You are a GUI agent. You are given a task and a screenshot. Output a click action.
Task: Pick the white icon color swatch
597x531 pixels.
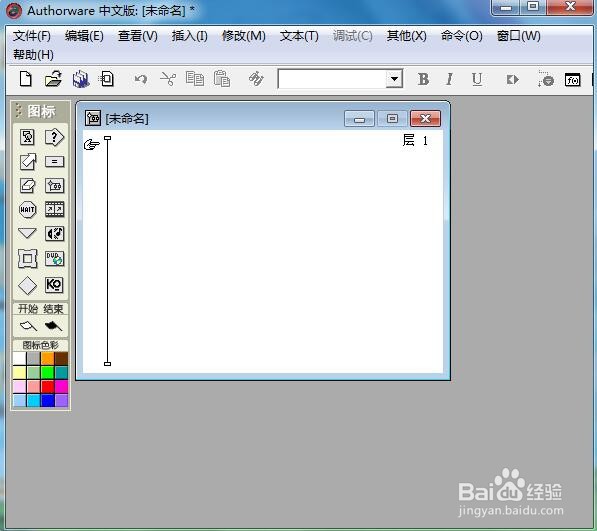tap(19, 358)
